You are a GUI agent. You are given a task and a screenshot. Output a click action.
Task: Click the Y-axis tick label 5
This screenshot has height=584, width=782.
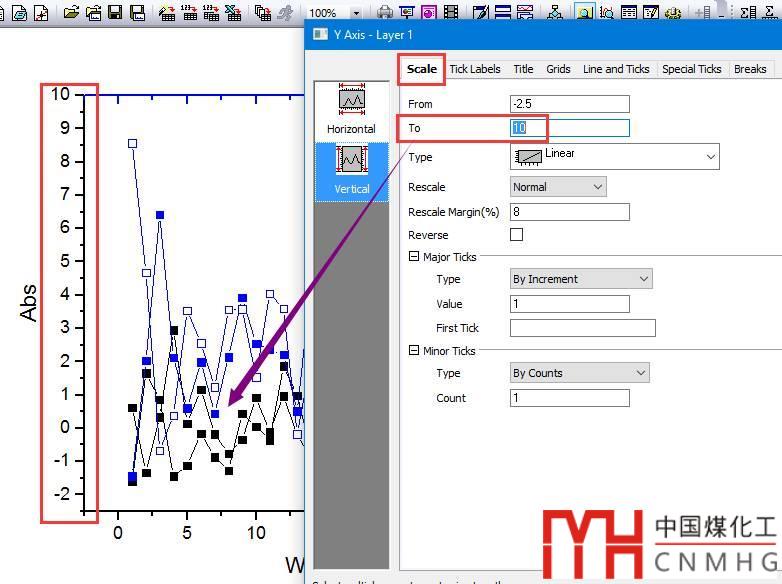point(65,260)
